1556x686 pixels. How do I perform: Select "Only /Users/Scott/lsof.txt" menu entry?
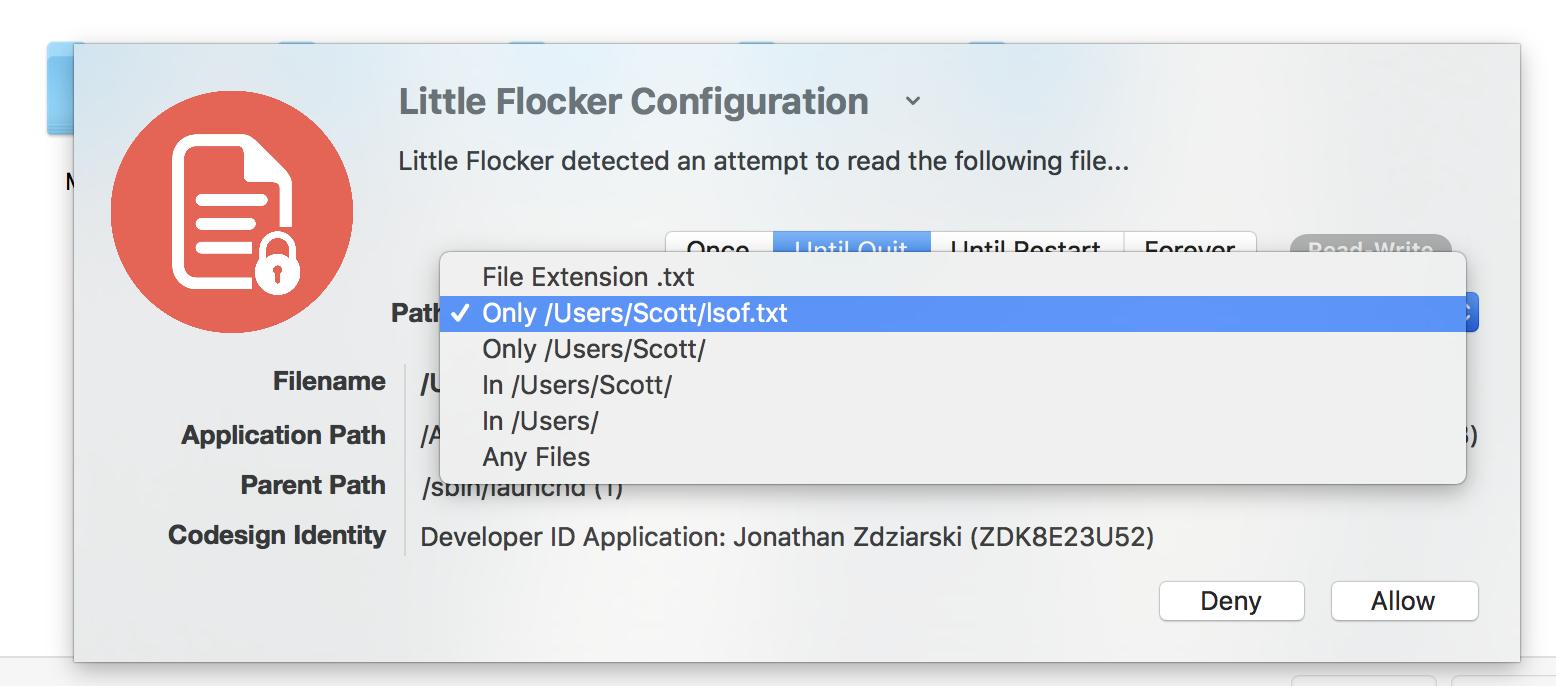tap(635, 313)
